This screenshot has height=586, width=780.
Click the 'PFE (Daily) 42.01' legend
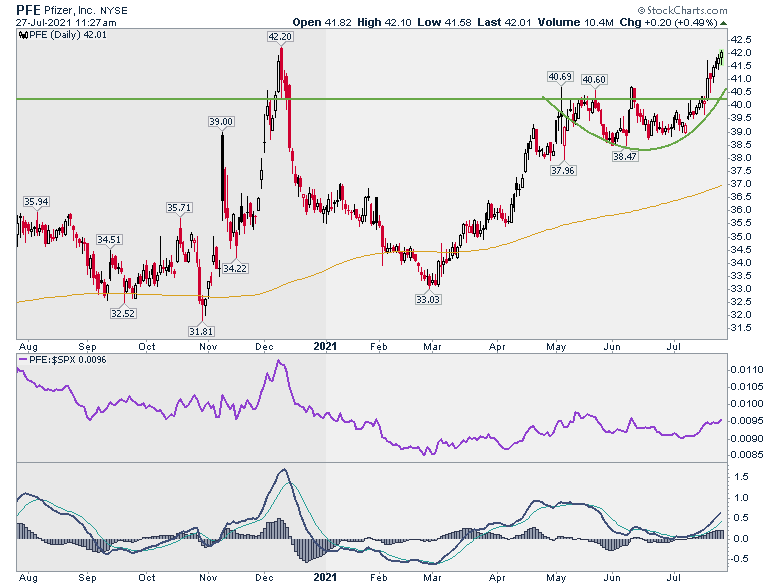(68, 35)
